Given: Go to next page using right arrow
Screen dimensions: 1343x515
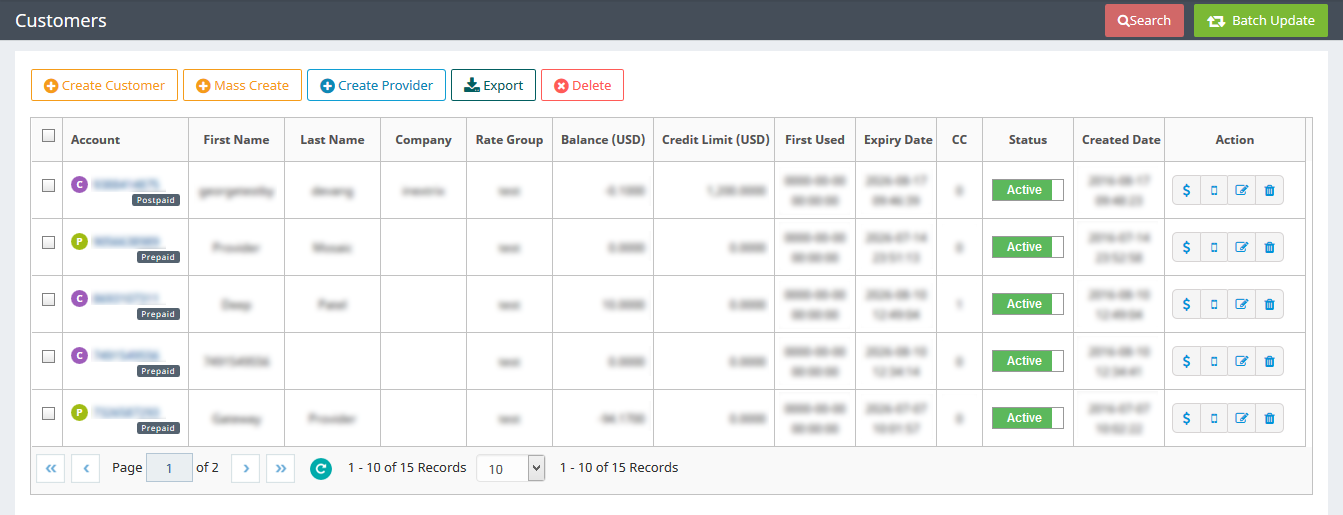Looking at the screenshot, I should (246, 468).
